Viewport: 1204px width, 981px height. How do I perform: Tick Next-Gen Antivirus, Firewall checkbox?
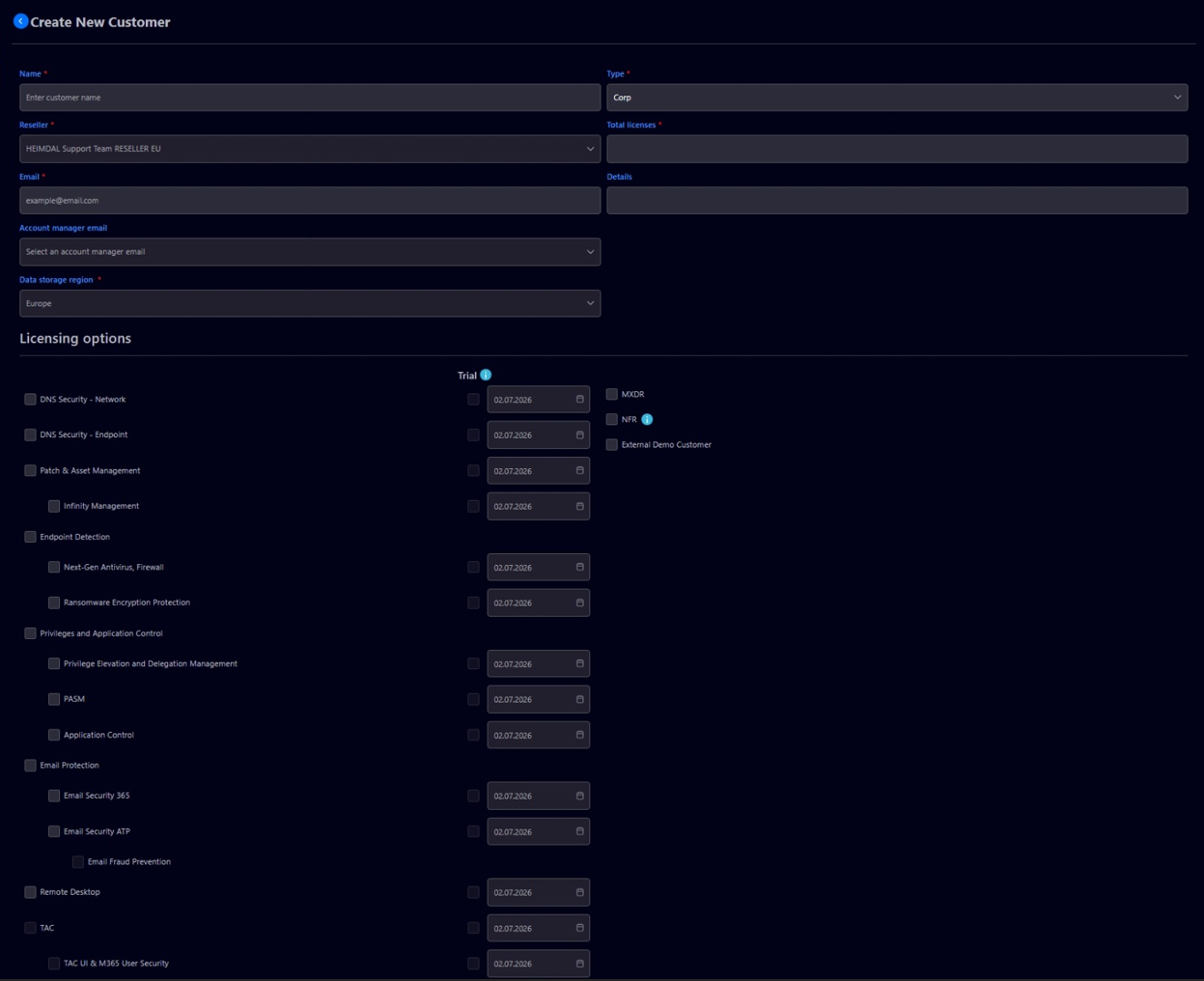[54, 567]
